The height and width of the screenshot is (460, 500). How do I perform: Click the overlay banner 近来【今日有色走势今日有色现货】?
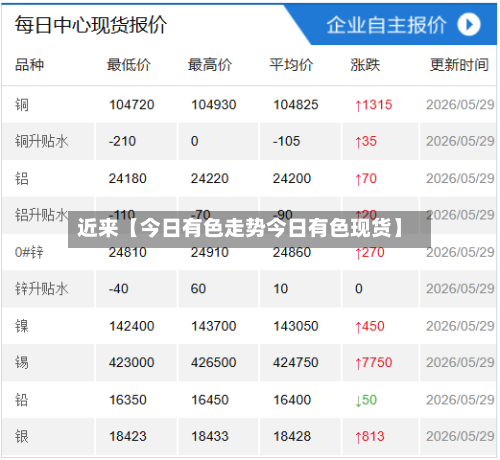pos(249,229)
